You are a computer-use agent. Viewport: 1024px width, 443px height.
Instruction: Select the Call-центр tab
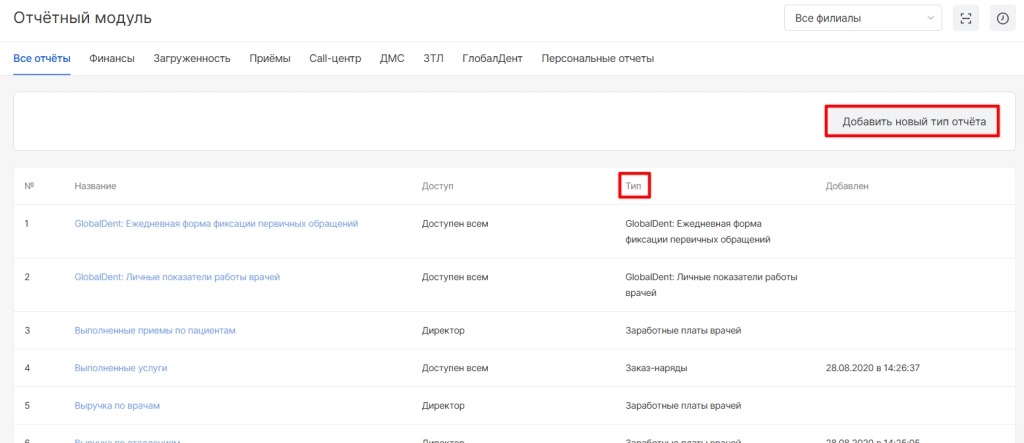click(335, 58)
